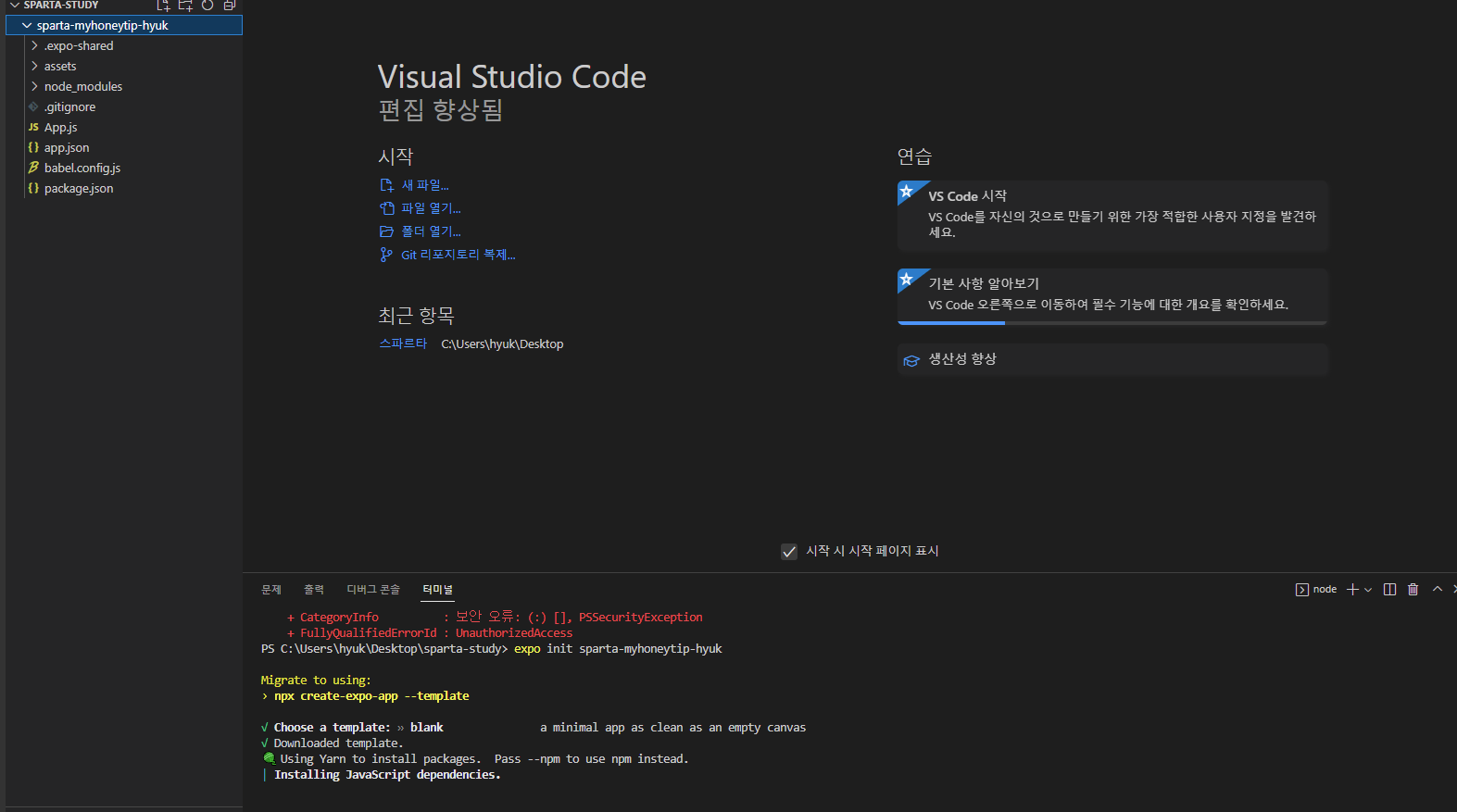Click the 파일 열기... link
This screenshot has width=1457, height=812.
click(431, 208)
